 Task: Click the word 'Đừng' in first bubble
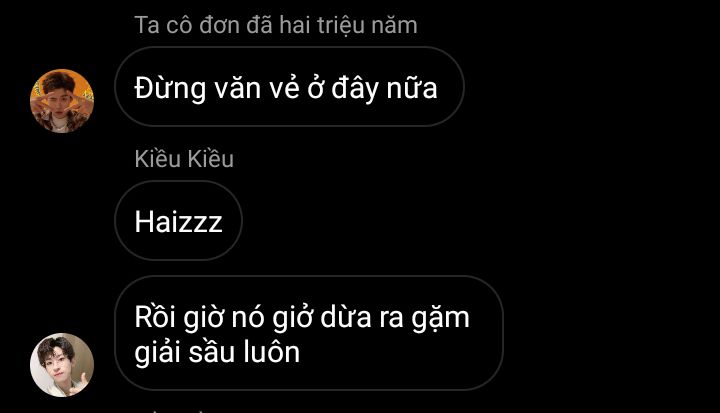[170, 88]
